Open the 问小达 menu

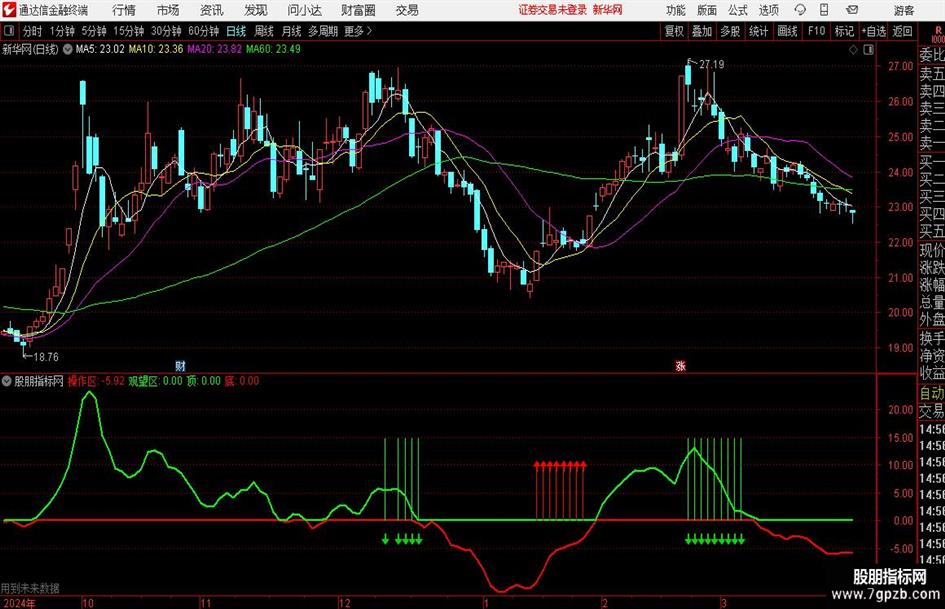tap(304, 10)
